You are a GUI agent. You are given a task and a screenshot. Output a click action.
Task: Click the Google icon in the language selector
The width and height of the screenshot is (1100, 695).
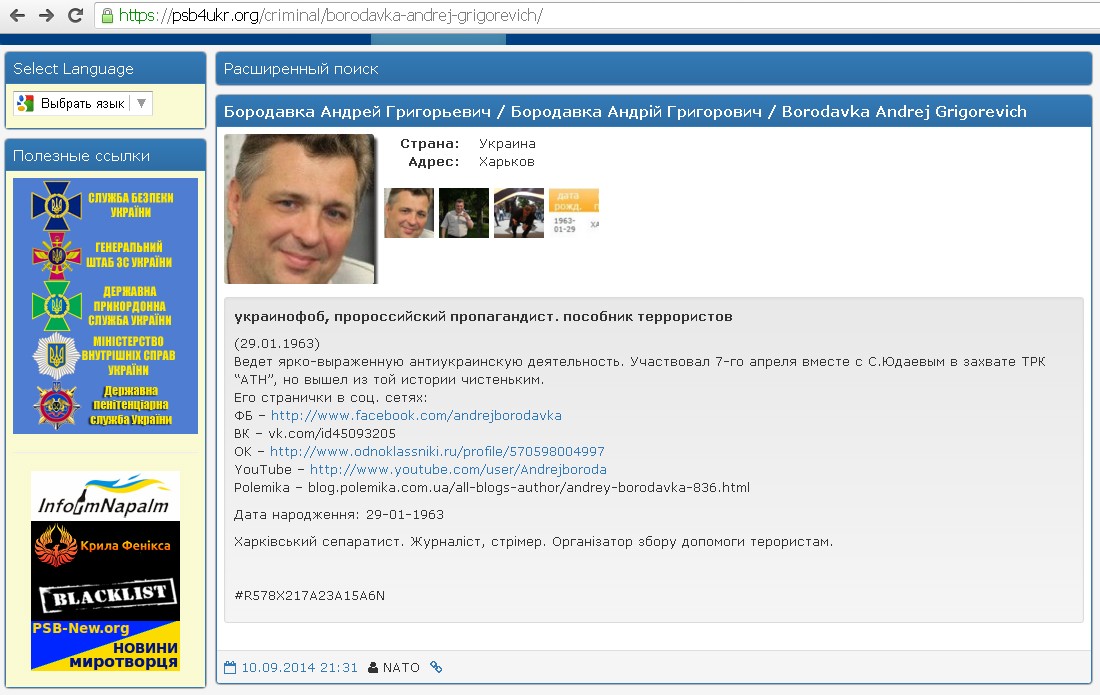pyautogui.click(x=26, y=103)
